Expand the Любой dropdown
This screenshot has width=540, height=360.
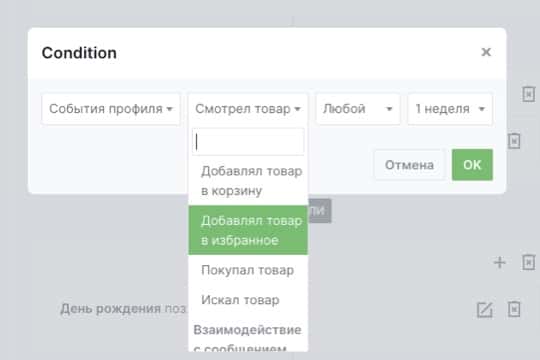pyautogui.click(x=358, y=109)
